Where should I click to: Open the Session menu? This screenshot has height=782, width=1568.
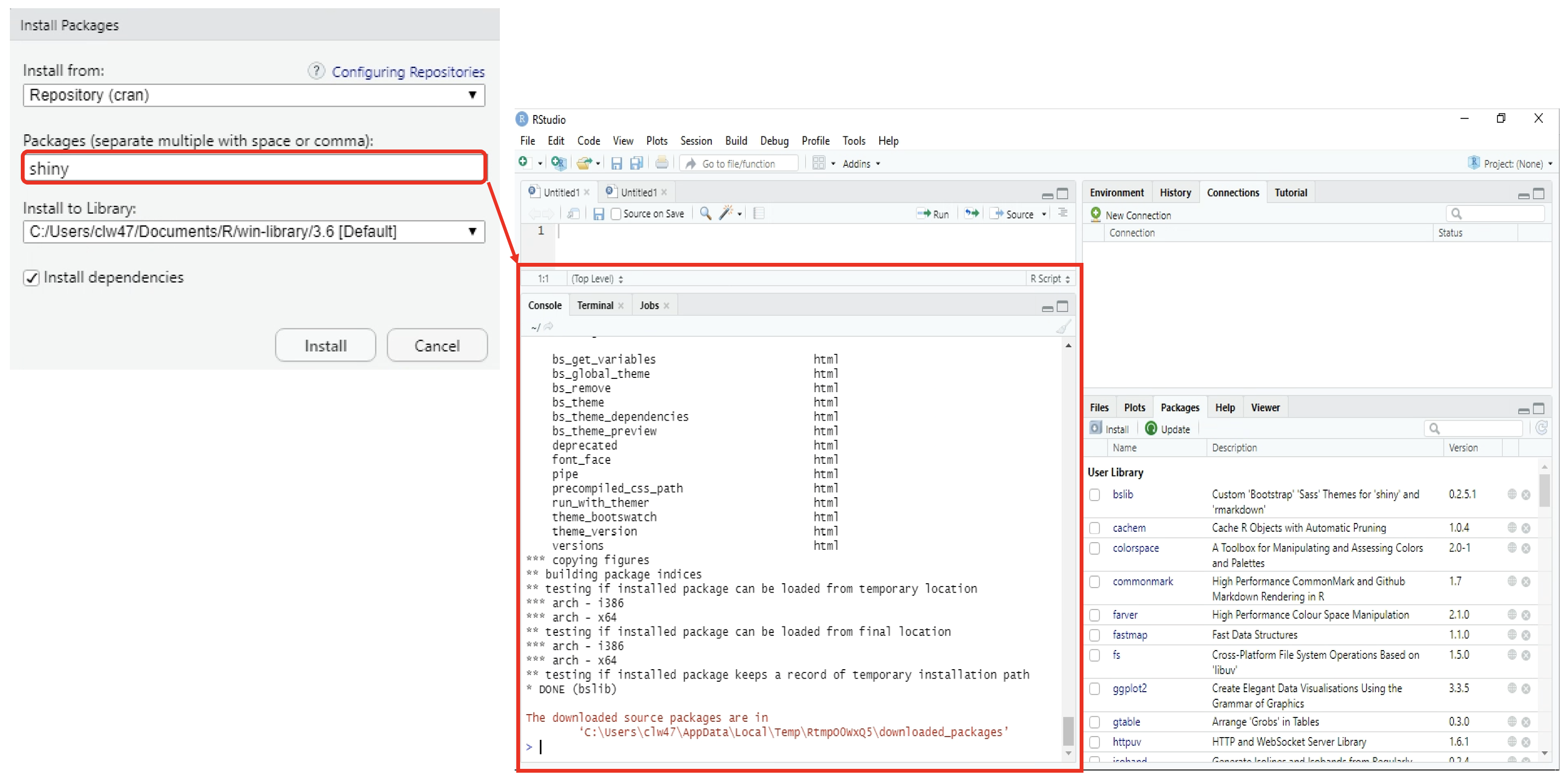tap(696, 141)
